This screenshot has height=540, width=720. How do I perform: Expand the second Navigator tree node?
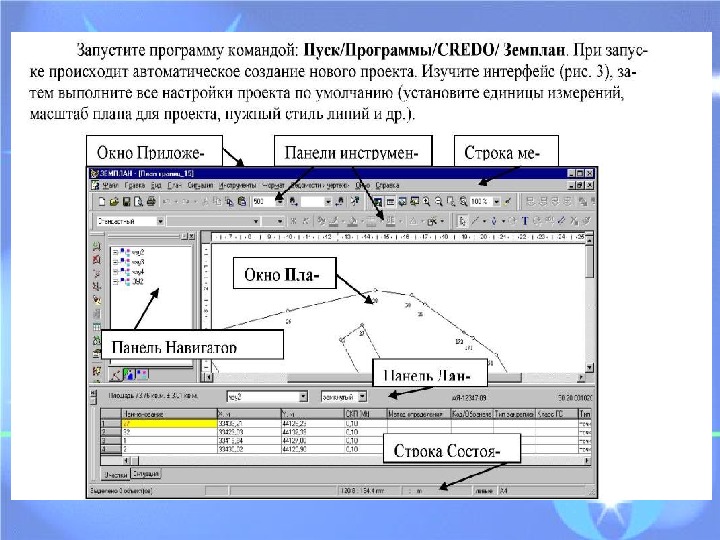[115, 262]
